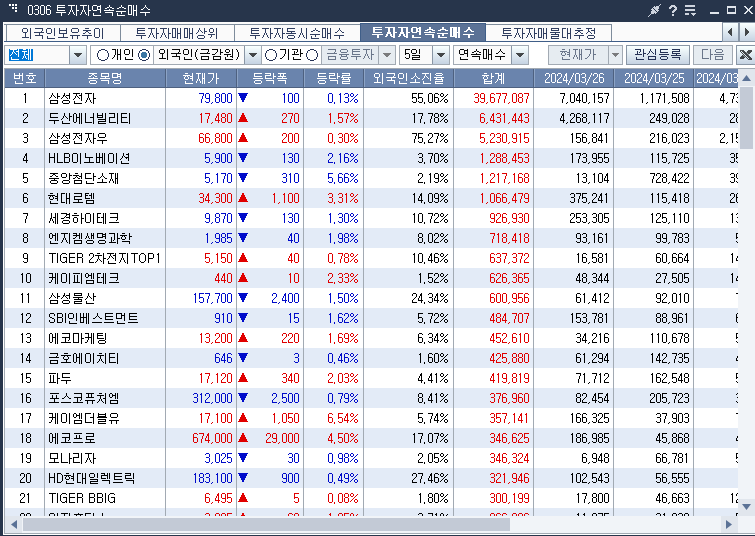The height and width of the screenshot is (536, 755).
Task: Click the horizontal scrollbar left arrow
Action: point(13,524)
